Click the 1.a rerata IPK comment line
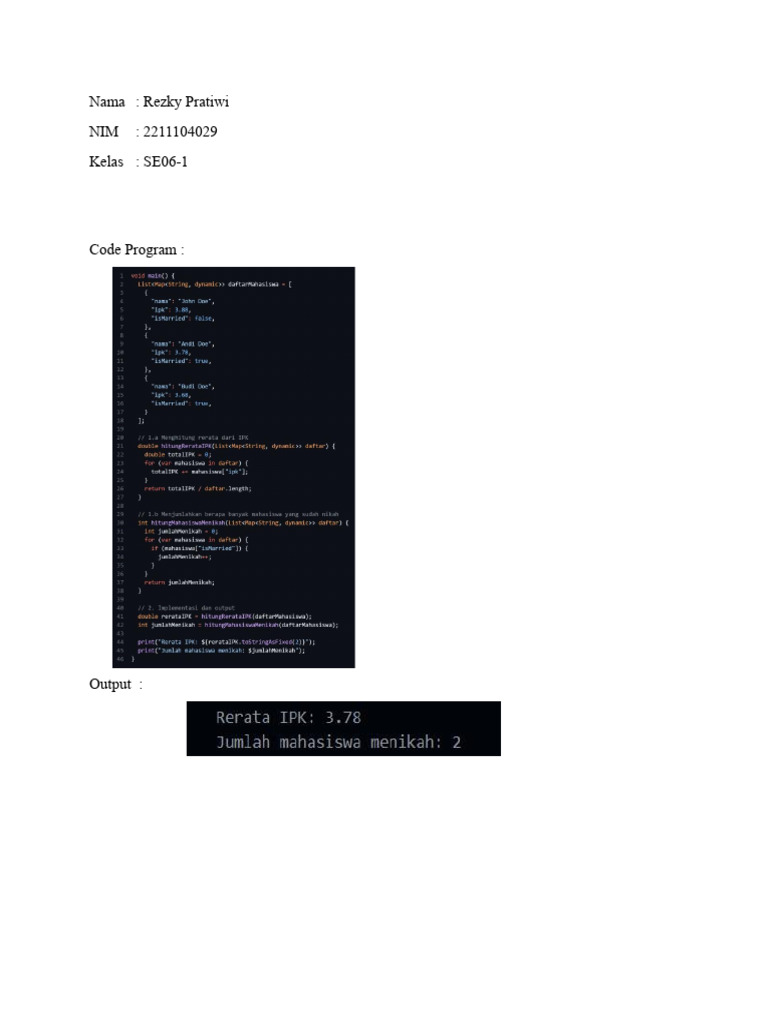The height and width of the screenshot is (1024, 768). point(193,438)
